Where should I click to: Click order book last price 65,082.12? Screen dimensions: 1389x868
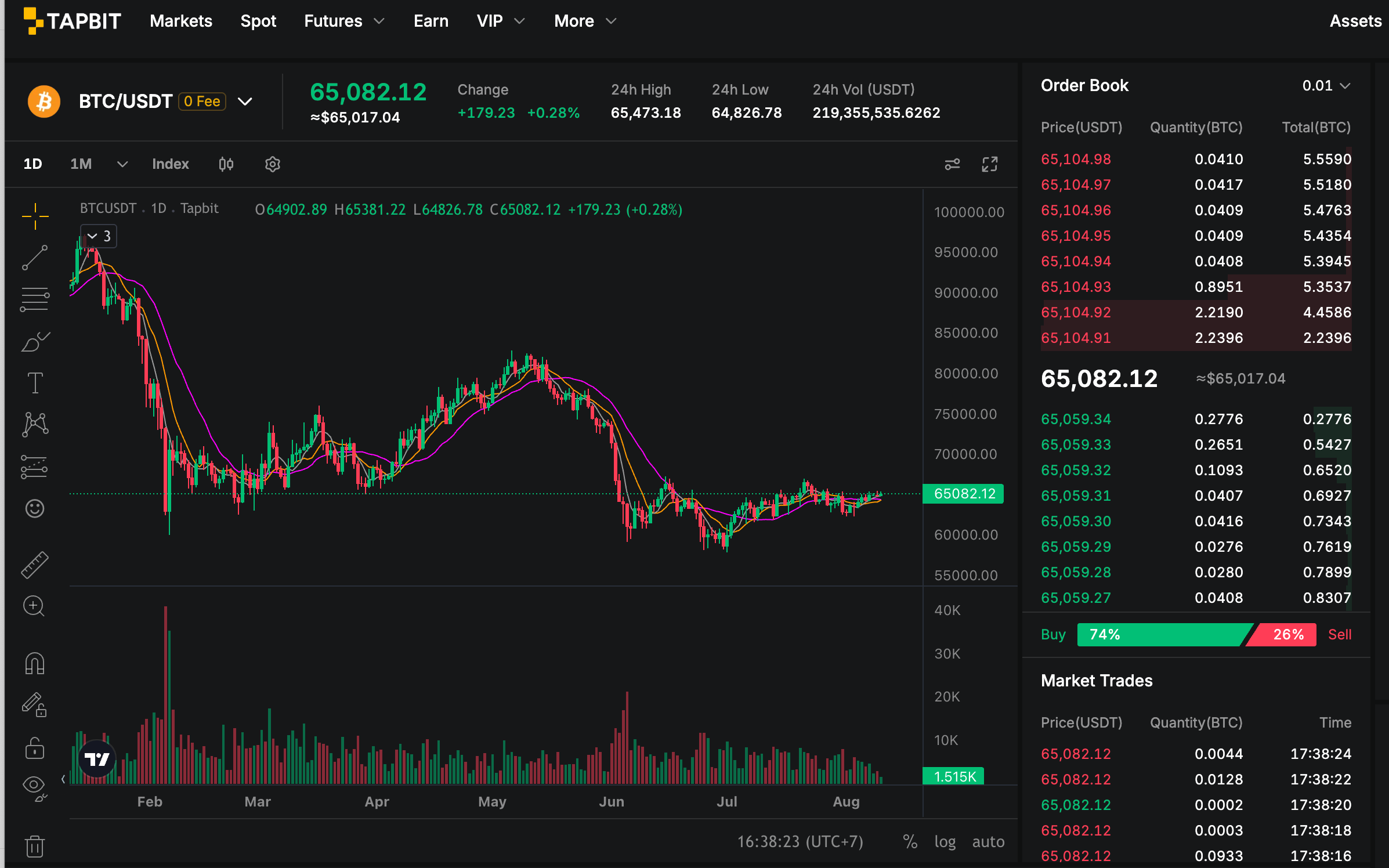pyautogui.click(x=1099, y=379)
